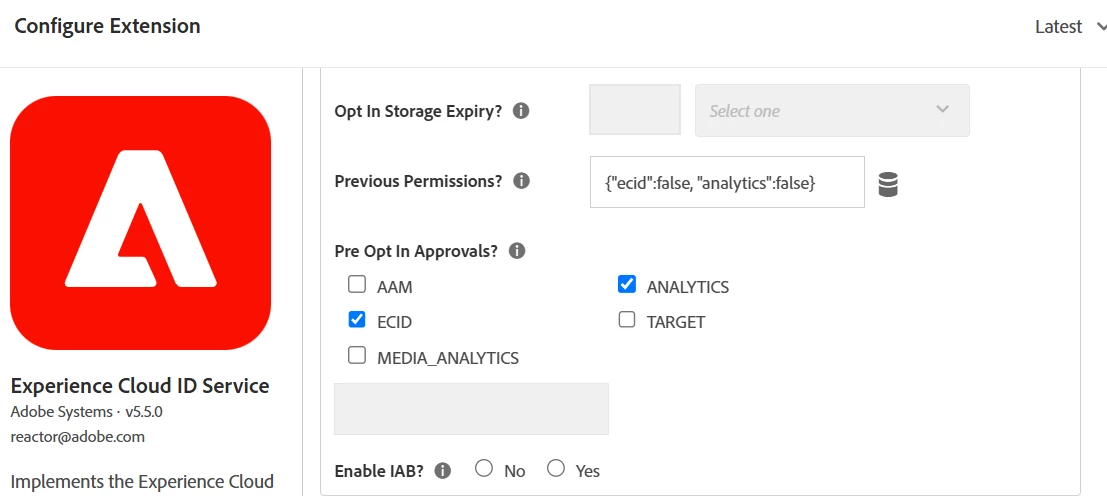
Task: Uncheck the ECID checkbox
Action: [x=357, y=320]
